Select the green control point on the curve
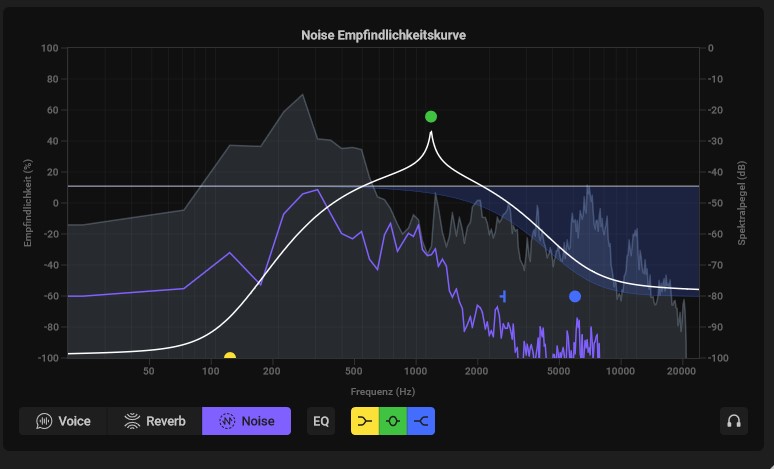 431,117
